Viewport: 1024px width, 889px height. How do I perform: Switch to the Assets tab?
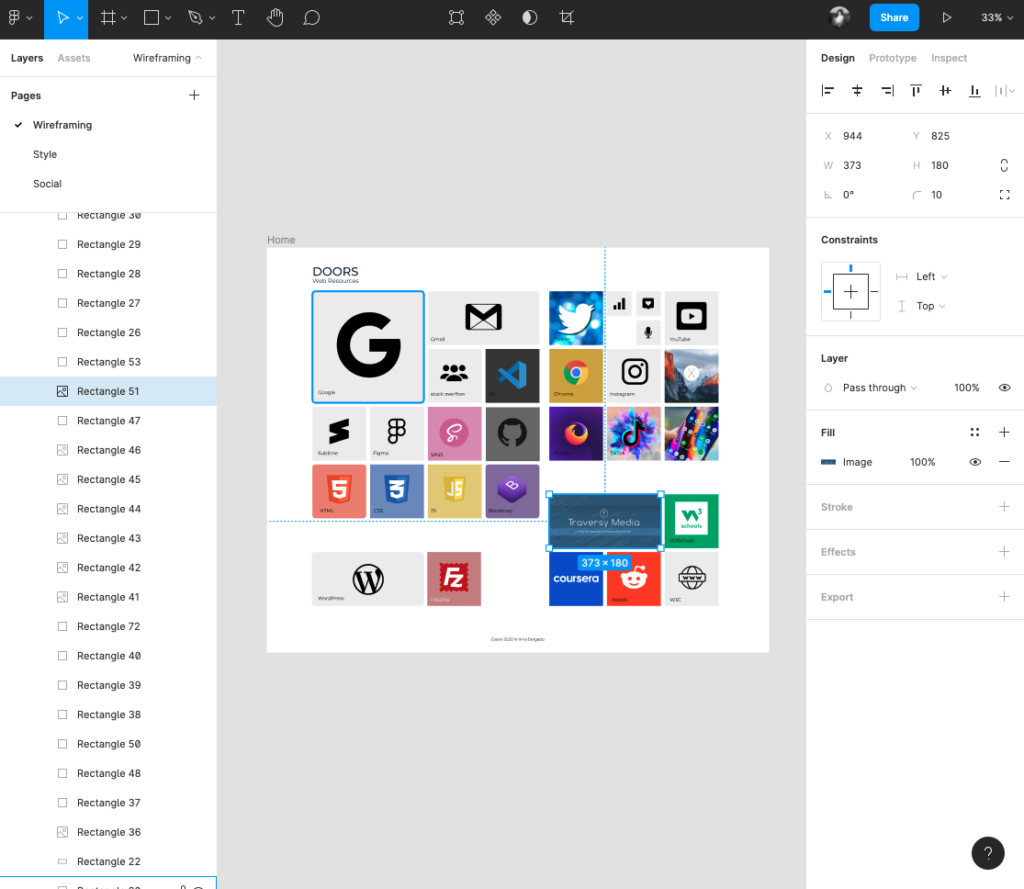[74, 58]
